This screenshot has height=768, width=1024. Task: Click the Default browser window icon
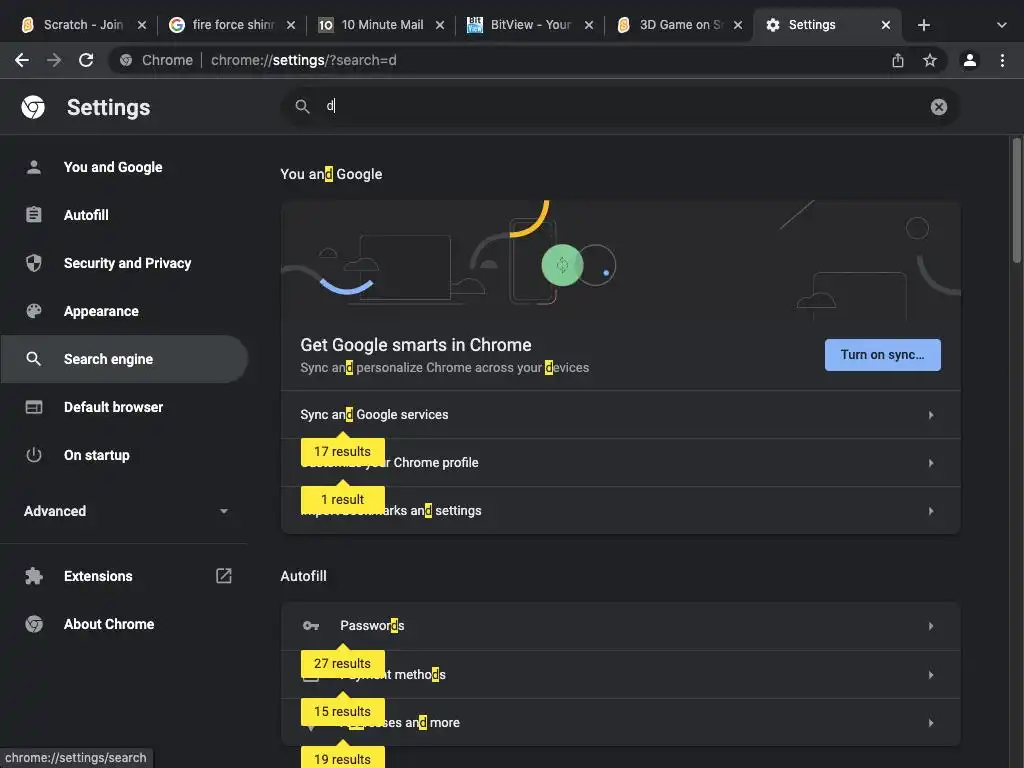pyautogui.click(x=33, y=407)
